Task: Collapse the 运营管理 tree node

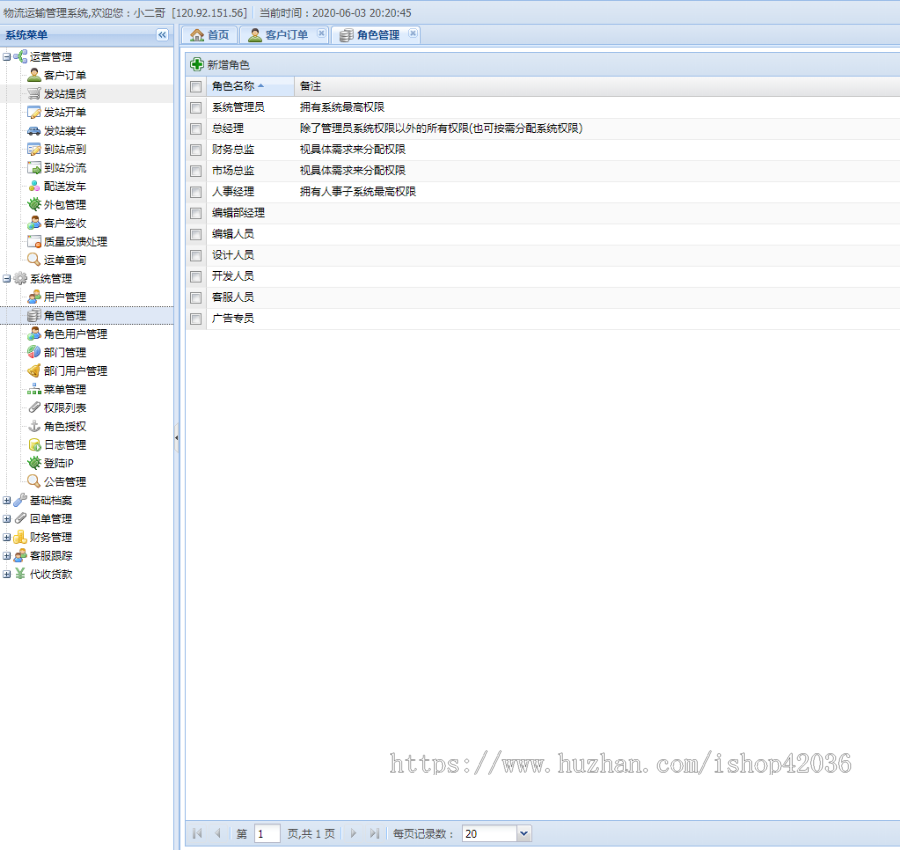Action: tap(7, 56)
